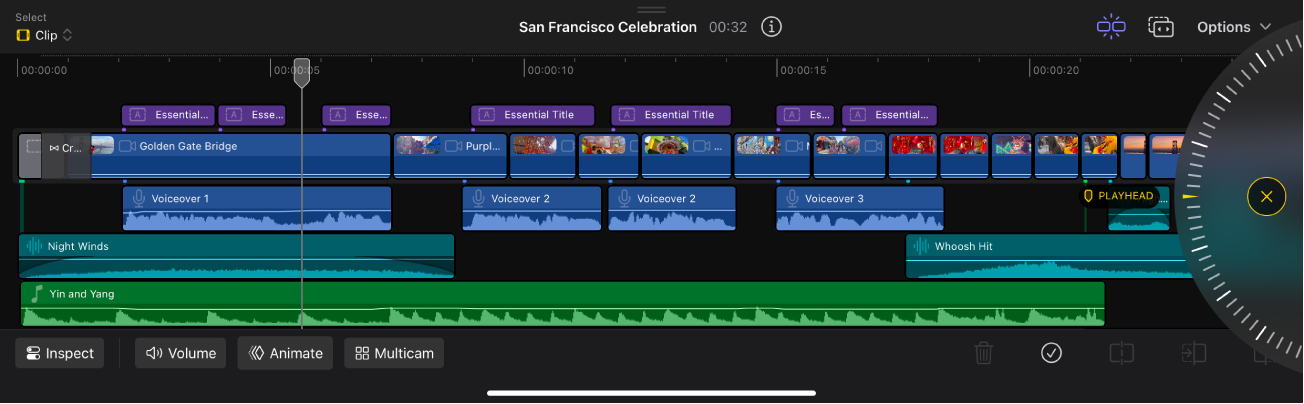The width and height of the screenshot is (1304, 404).
Task: Select the short Es... title clip
Action: (805, 115)
